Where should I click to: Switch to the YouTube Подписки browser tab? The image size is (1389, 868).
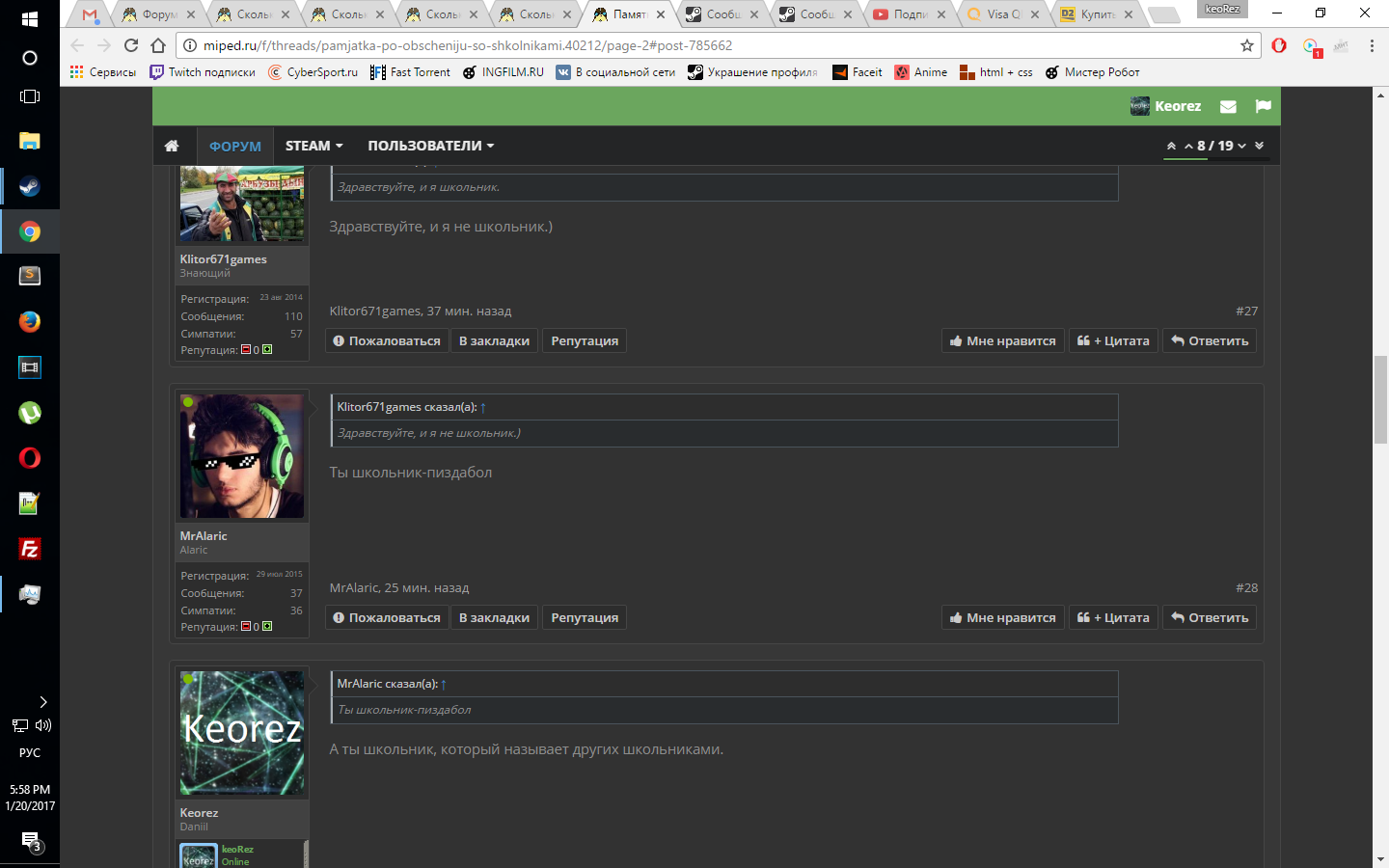[x=910, y=14]
